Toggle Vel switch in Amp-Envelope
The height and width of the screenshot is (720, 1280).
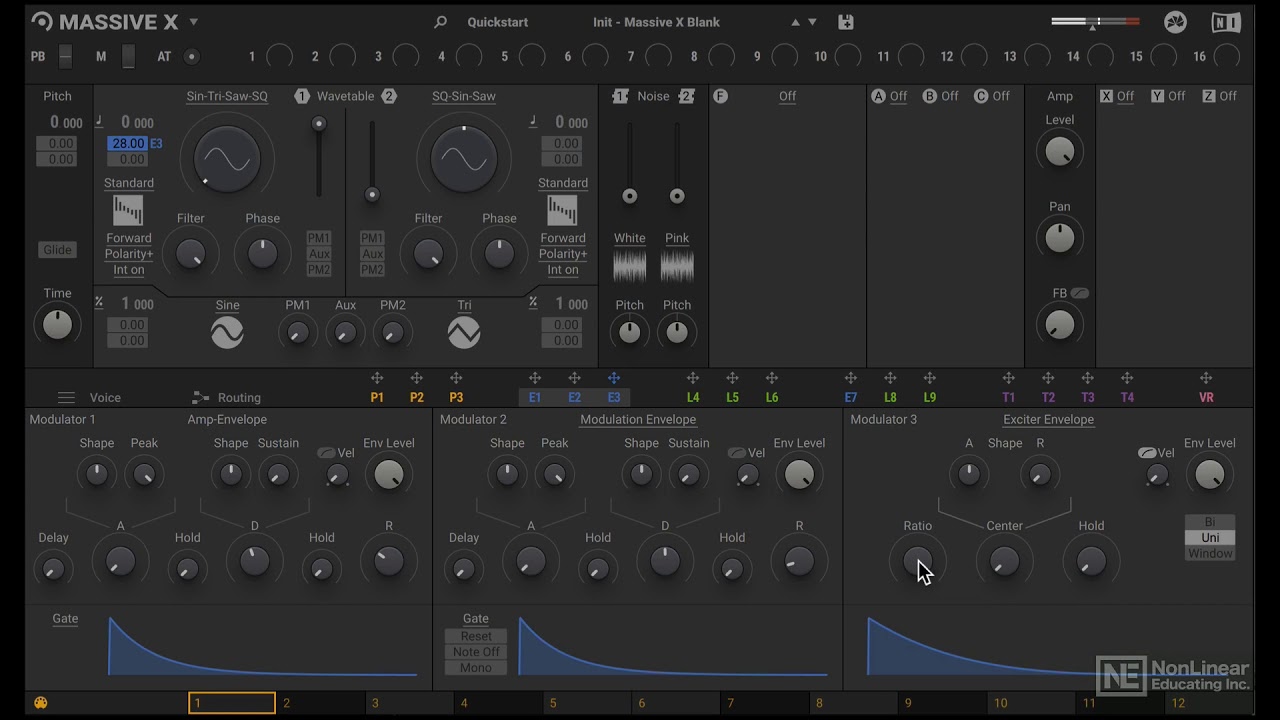click(326, 453)
